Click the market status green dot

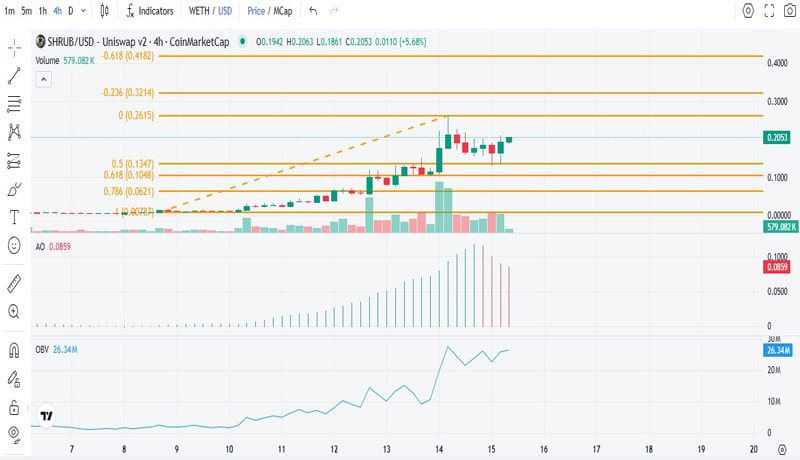tap(243, 42)
